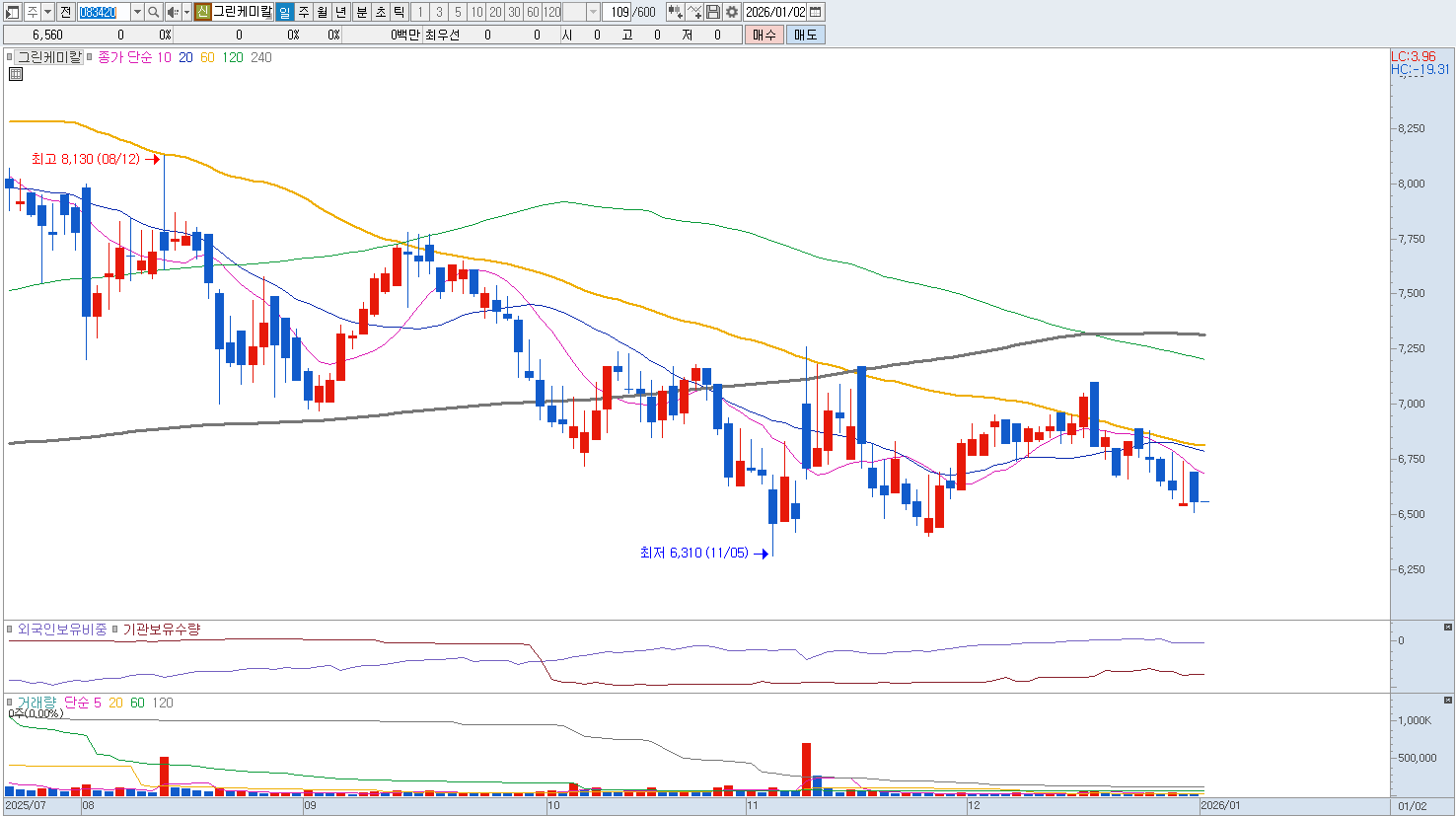1456x816 pixels.
Task: Open dropdown next to the 주 selector
Action: click(x=47, y=12)
